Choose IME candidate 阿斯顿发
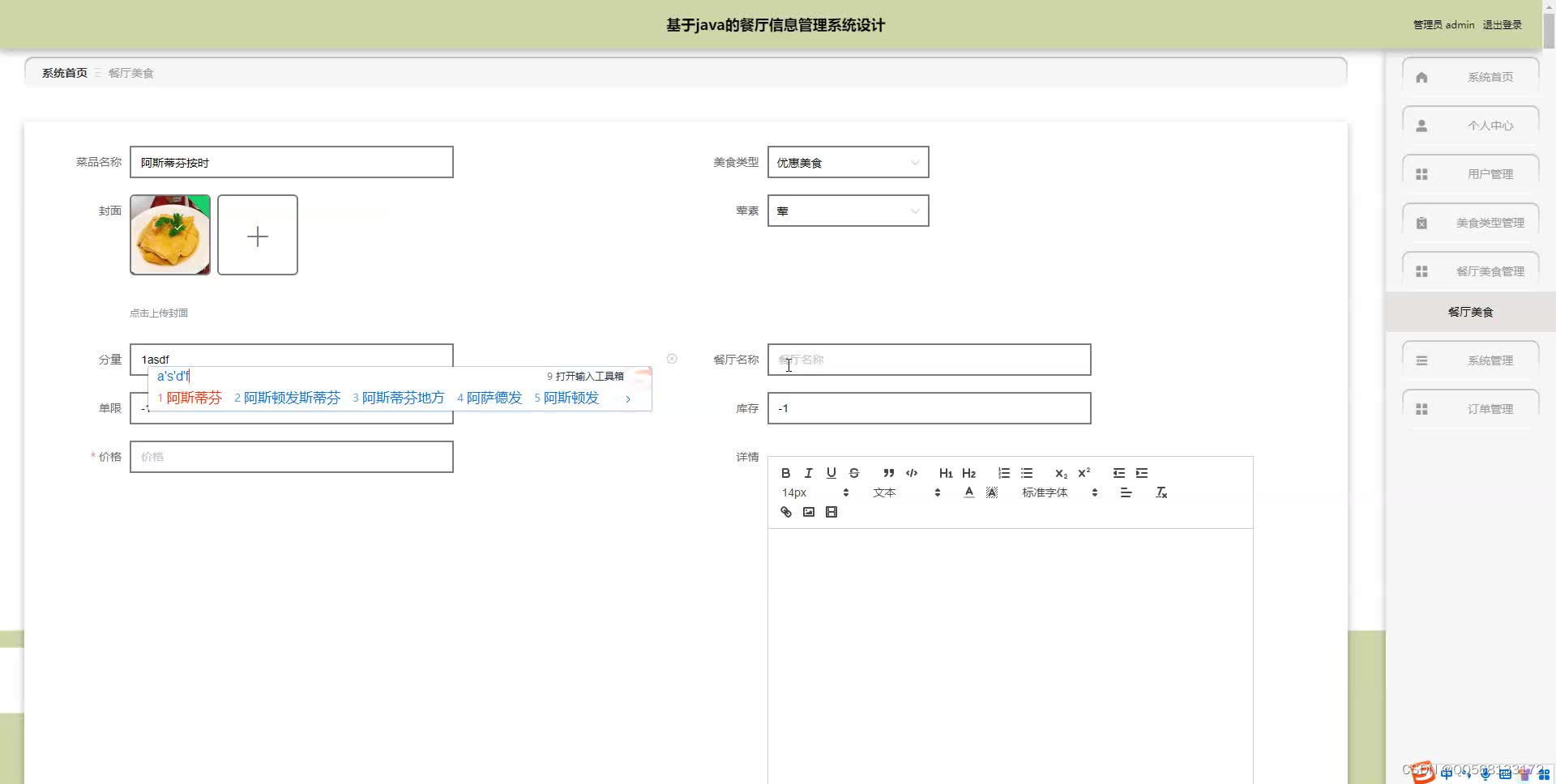 click(566, 398)
